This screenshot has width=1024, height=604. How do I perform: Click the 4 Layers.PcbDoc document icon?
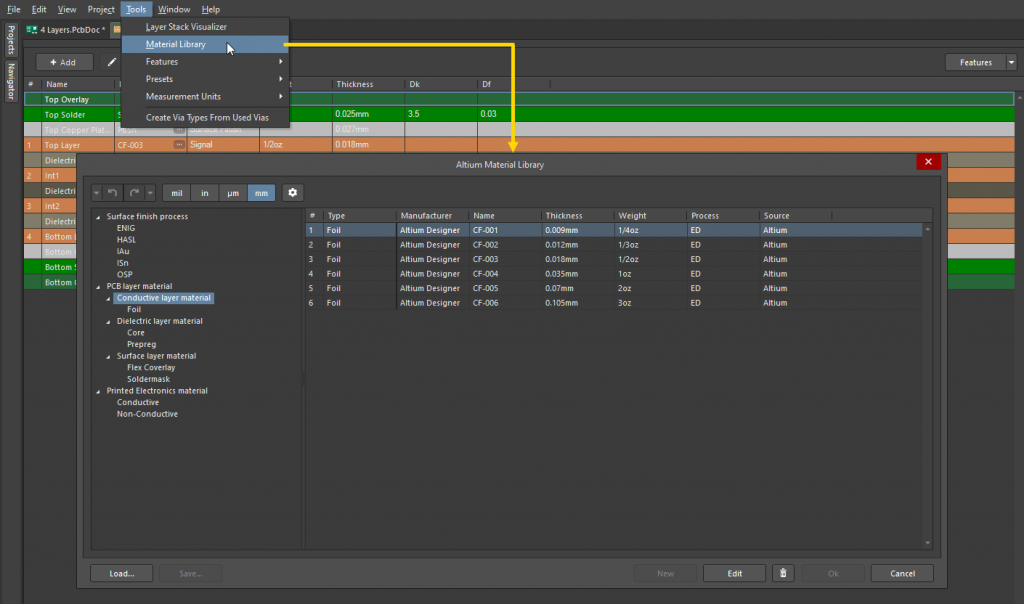(x=31, y=29)
